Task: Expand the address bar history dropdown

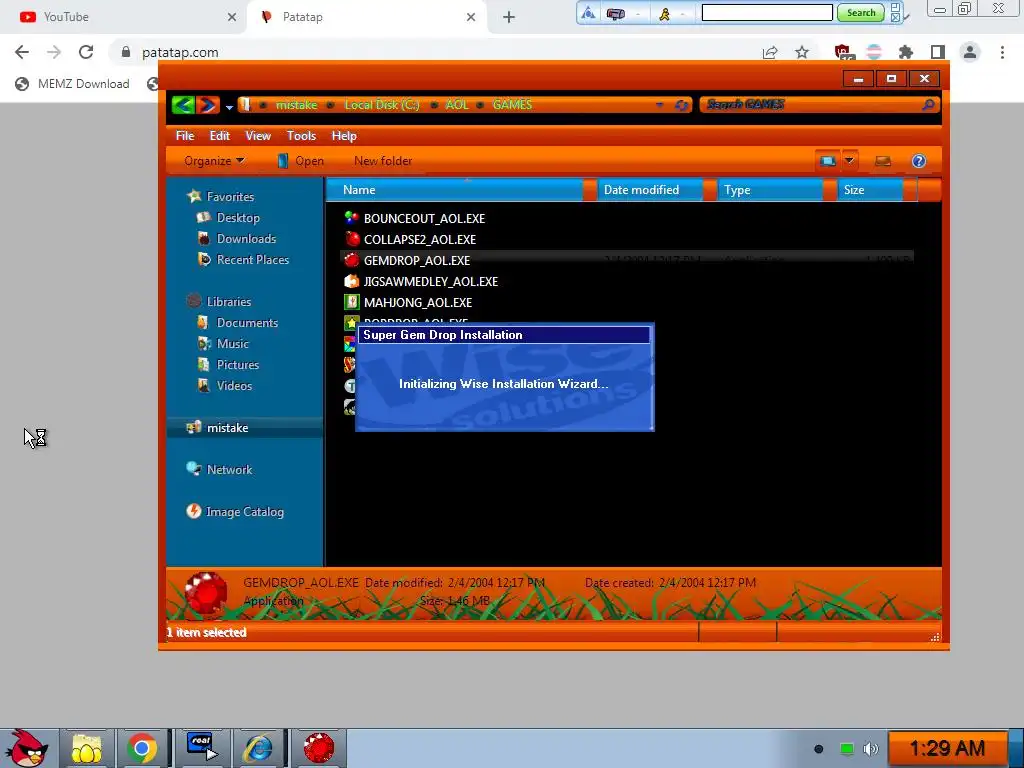Action: pos(660,105)
